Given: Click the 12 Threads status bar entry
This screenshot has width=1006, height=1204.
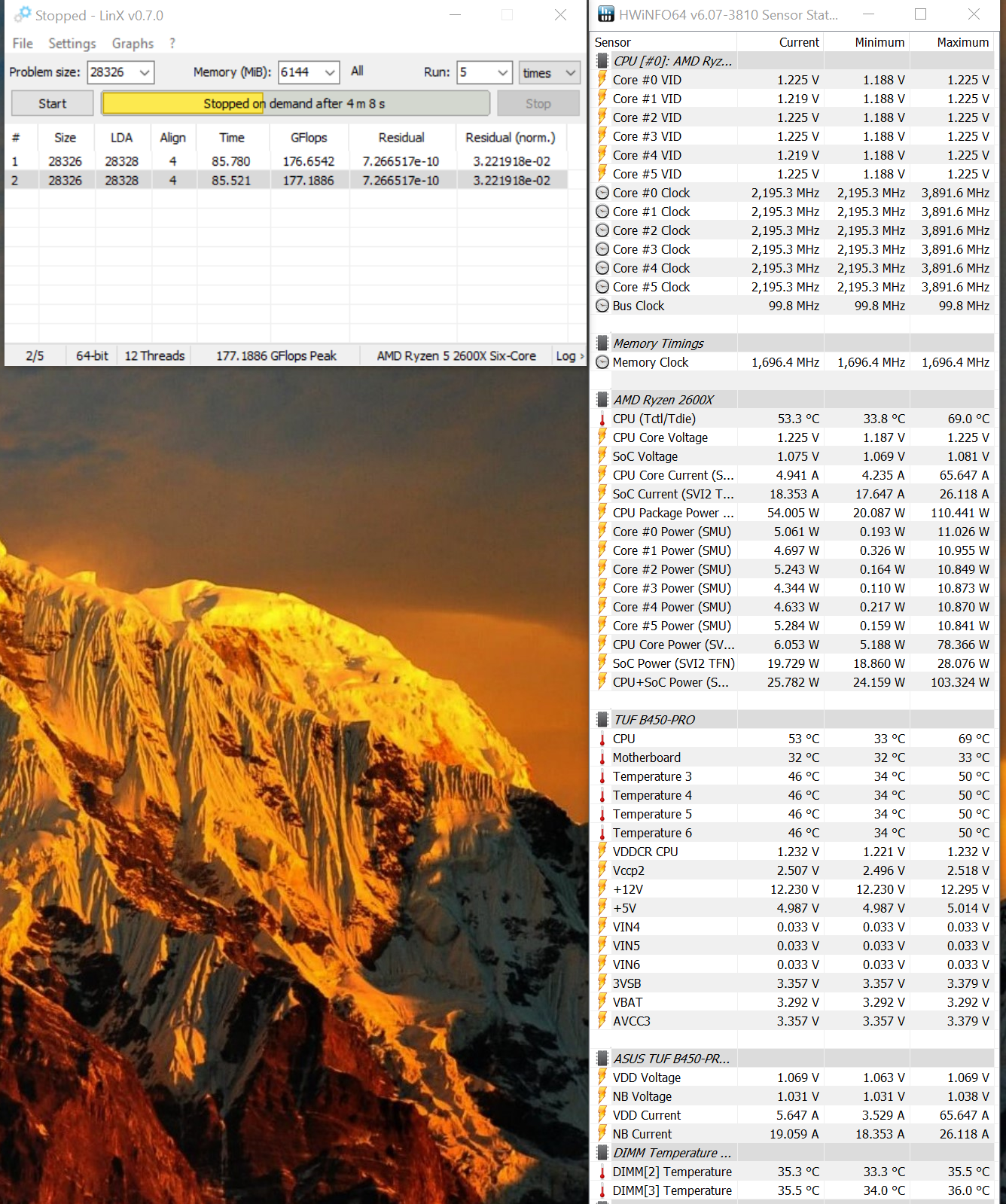Looking at the screenshot, I should pos(154,355).
